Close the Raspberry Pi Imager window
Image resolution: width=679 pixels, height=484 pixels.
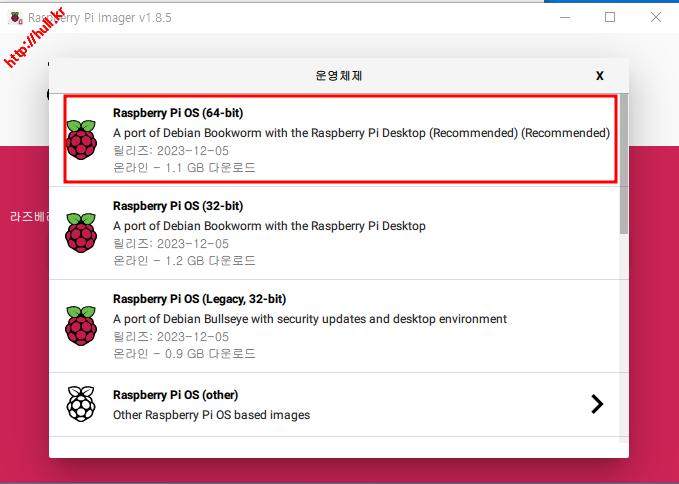pos(656,17)
